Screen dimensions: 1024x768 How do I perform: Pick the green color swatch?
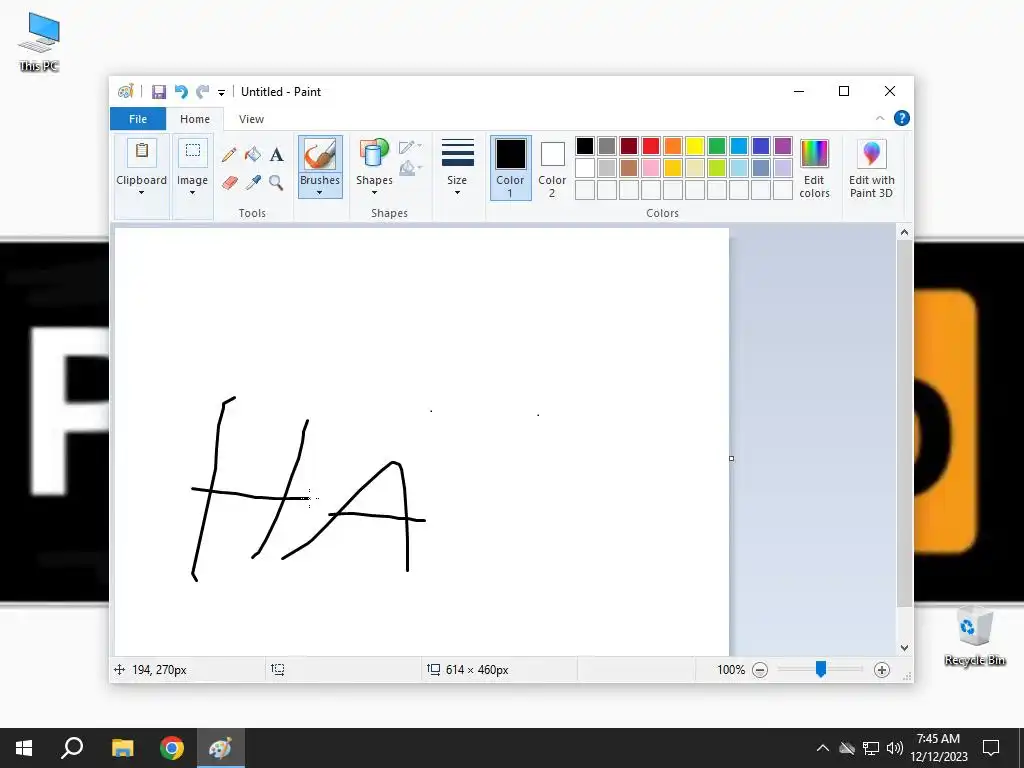pos(716,146)
